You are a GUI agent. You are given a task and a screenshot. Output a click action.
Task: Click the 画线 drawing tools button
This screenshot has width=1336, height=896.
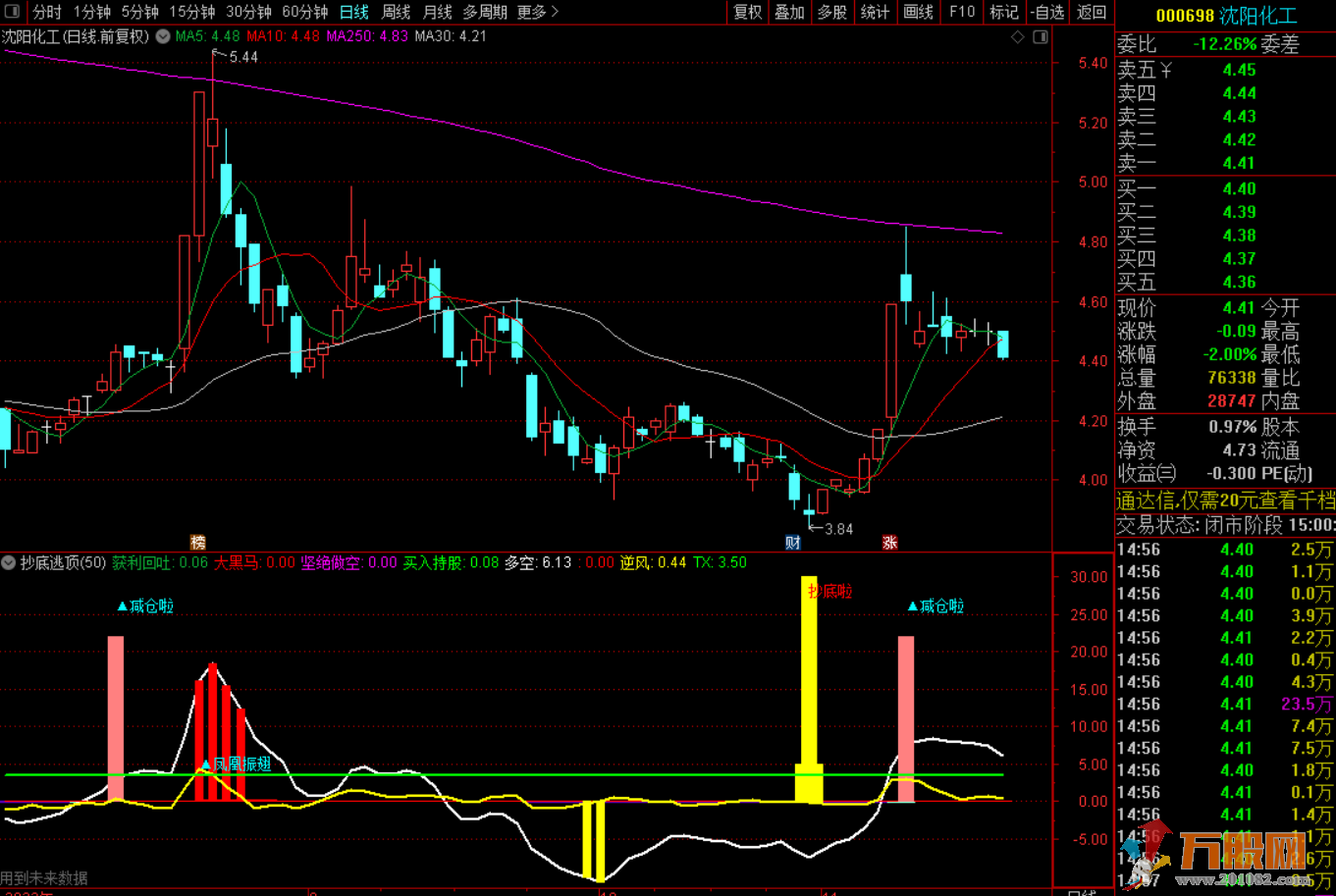(918, 12)
